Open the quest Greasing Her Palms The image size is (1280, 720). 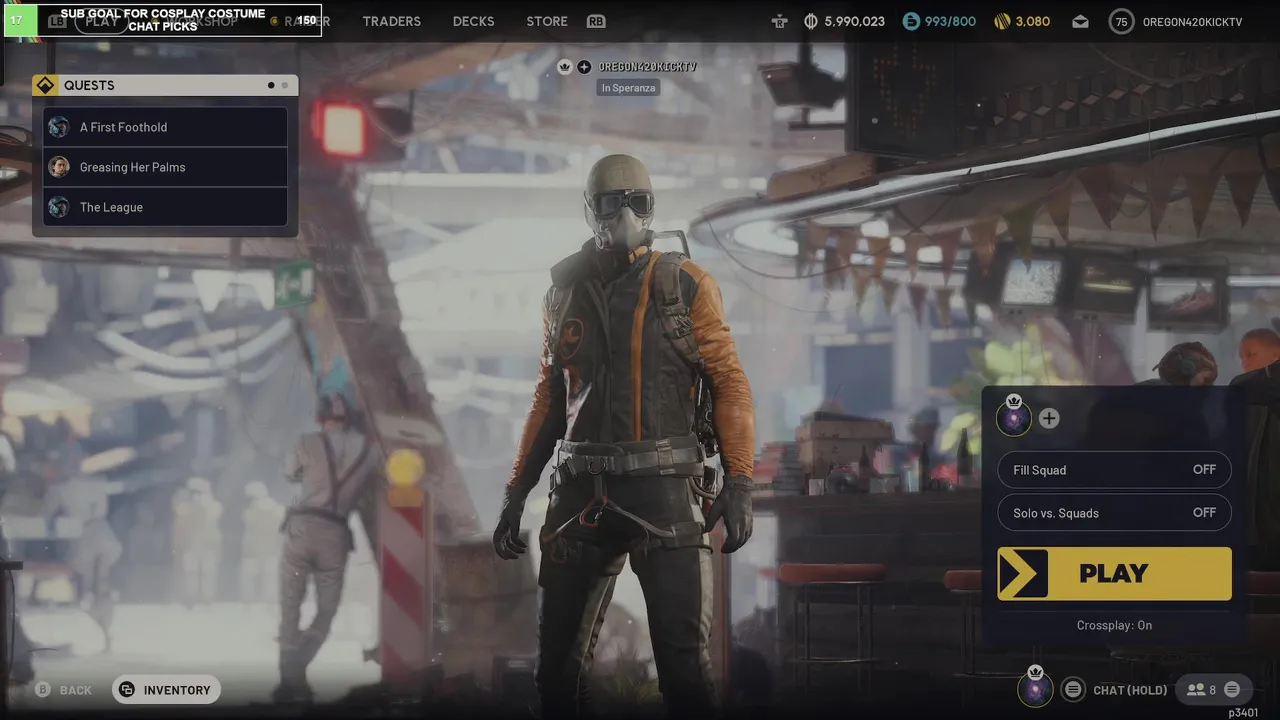tap(166, 167)
